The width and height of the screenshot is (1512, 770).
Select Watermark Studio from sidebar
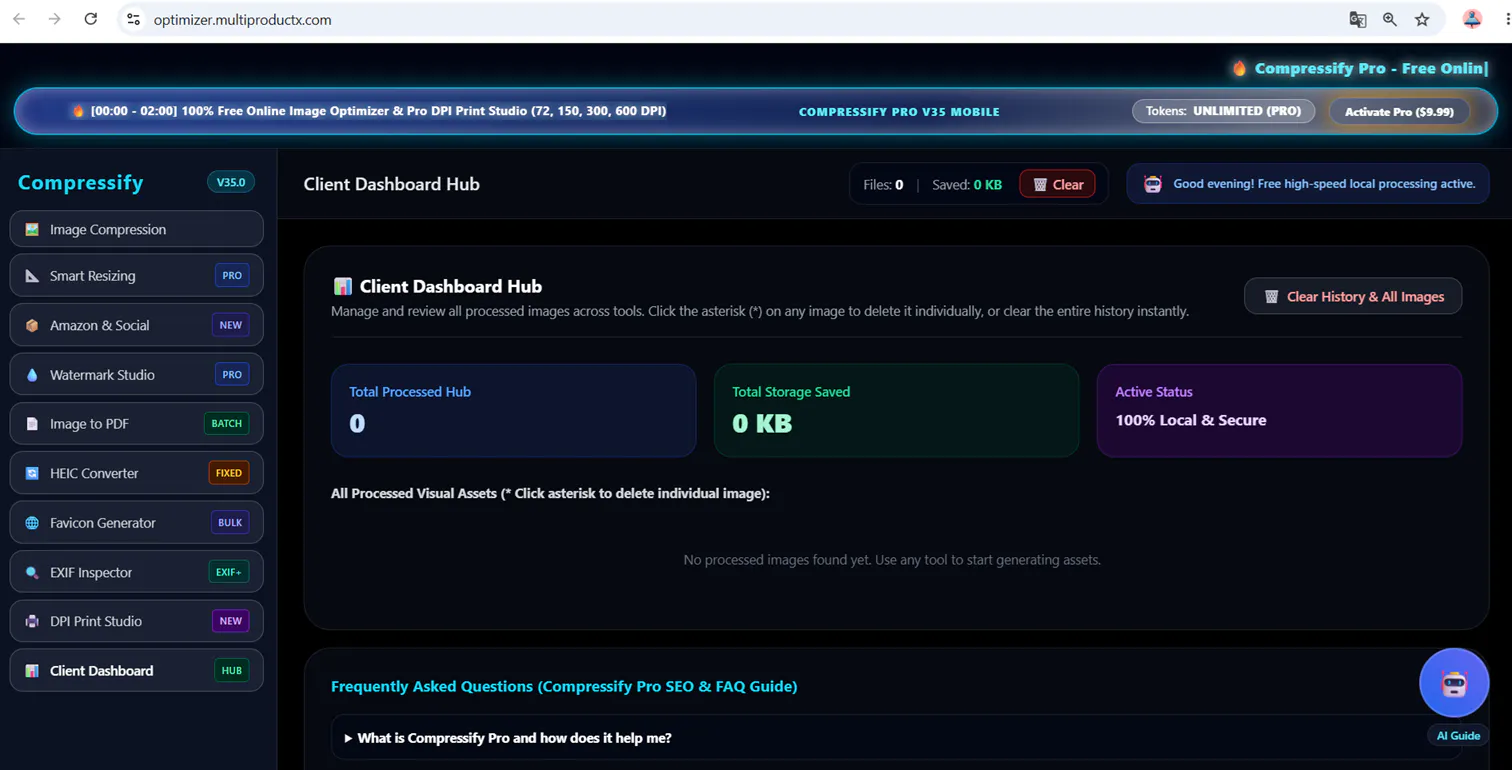[x=137, y=375]
